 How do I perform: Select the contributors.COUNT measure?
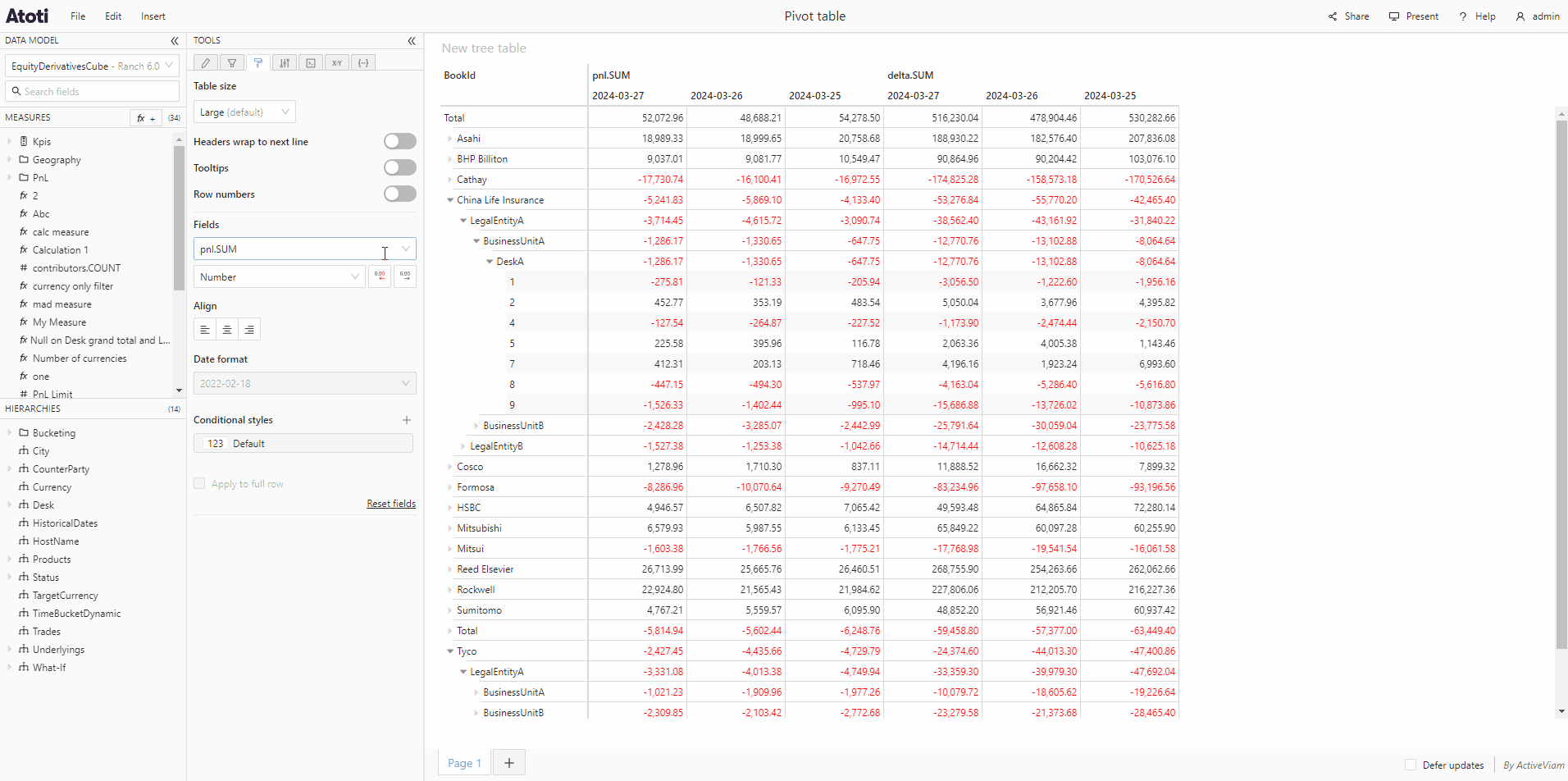click(76, 268)
